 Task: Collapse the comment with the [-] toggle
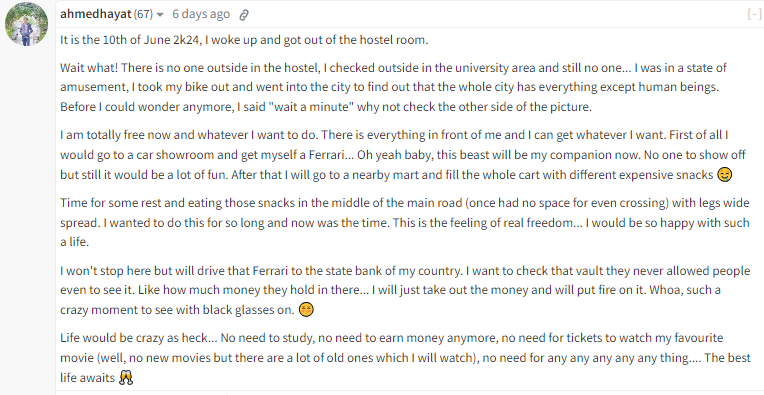pos(754,14)
